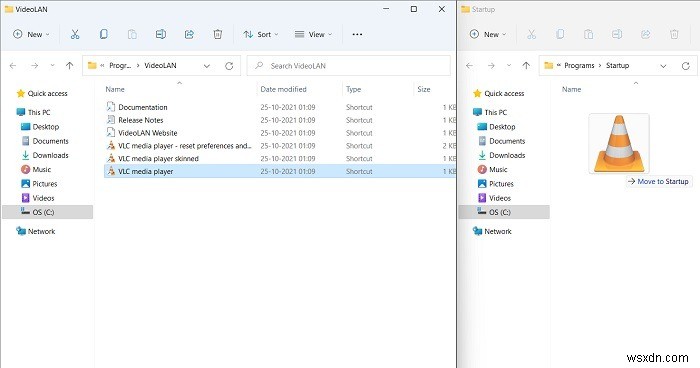The image size is (700, 368).
Task: Sort by Type column header
Action: [354, 89]
